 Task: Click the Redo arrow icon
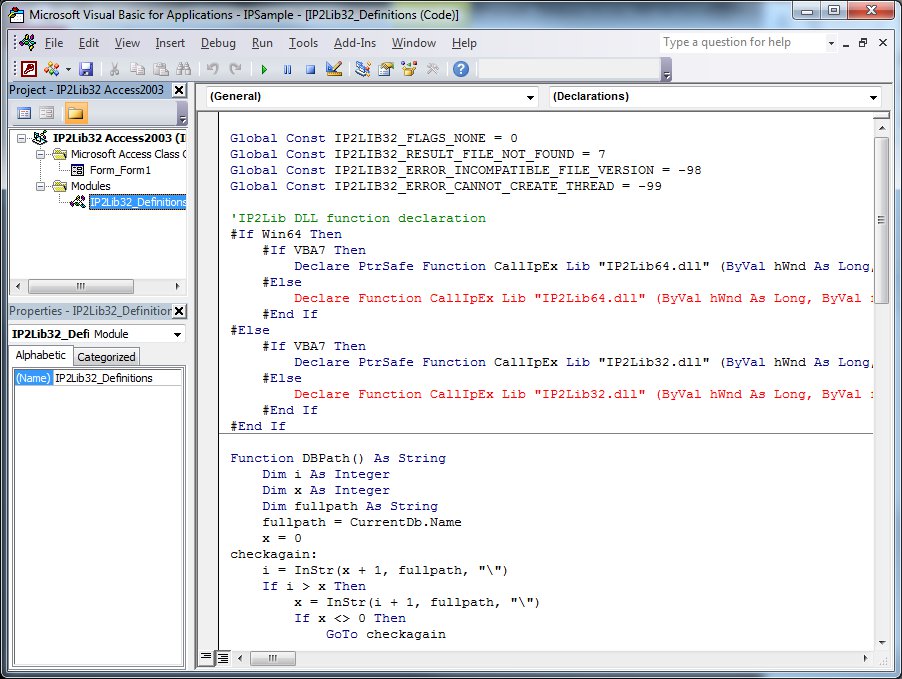(x=235, y=69)
